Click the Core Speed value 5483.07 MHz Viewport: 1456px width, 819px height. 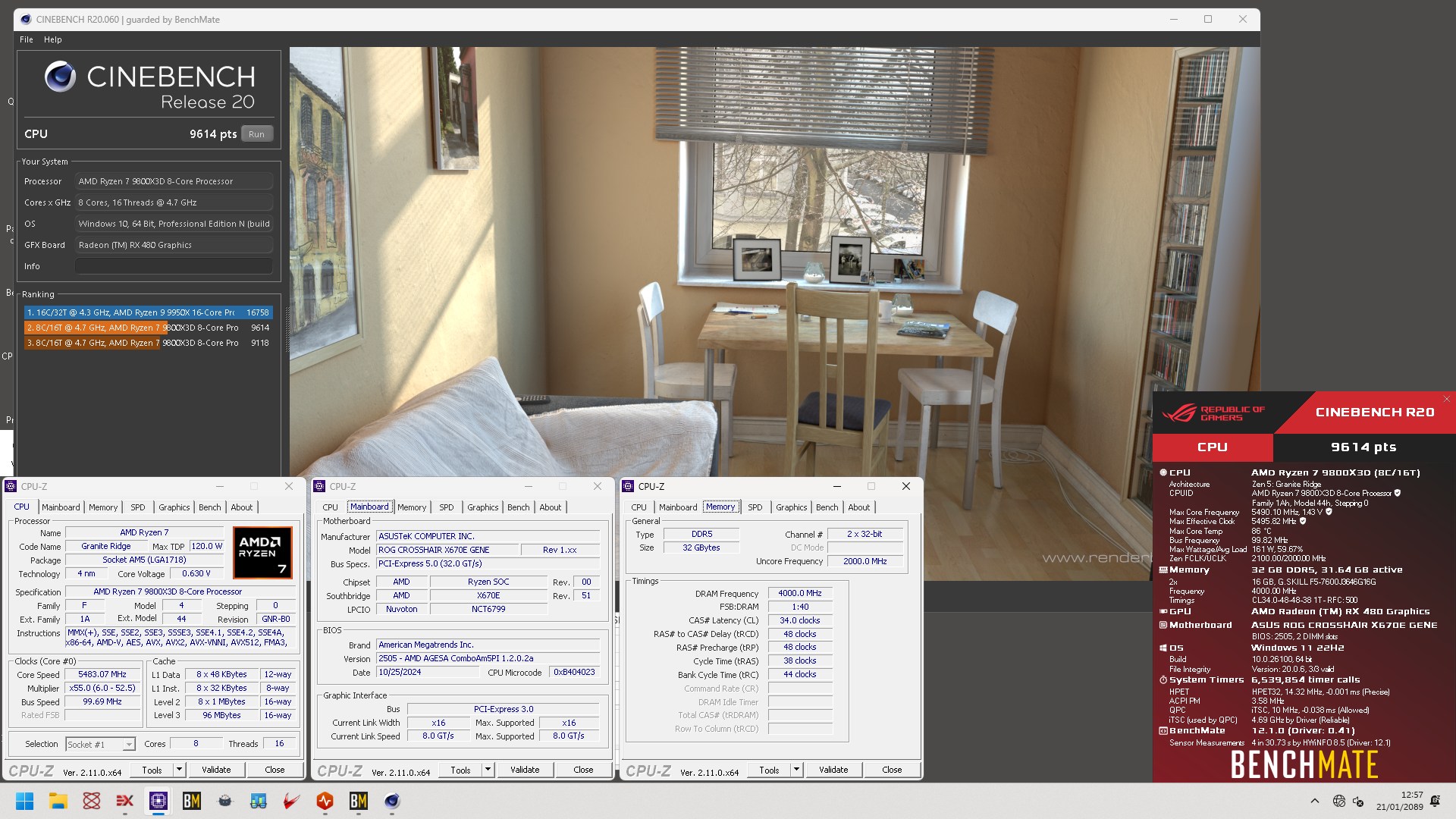(102, 675)
